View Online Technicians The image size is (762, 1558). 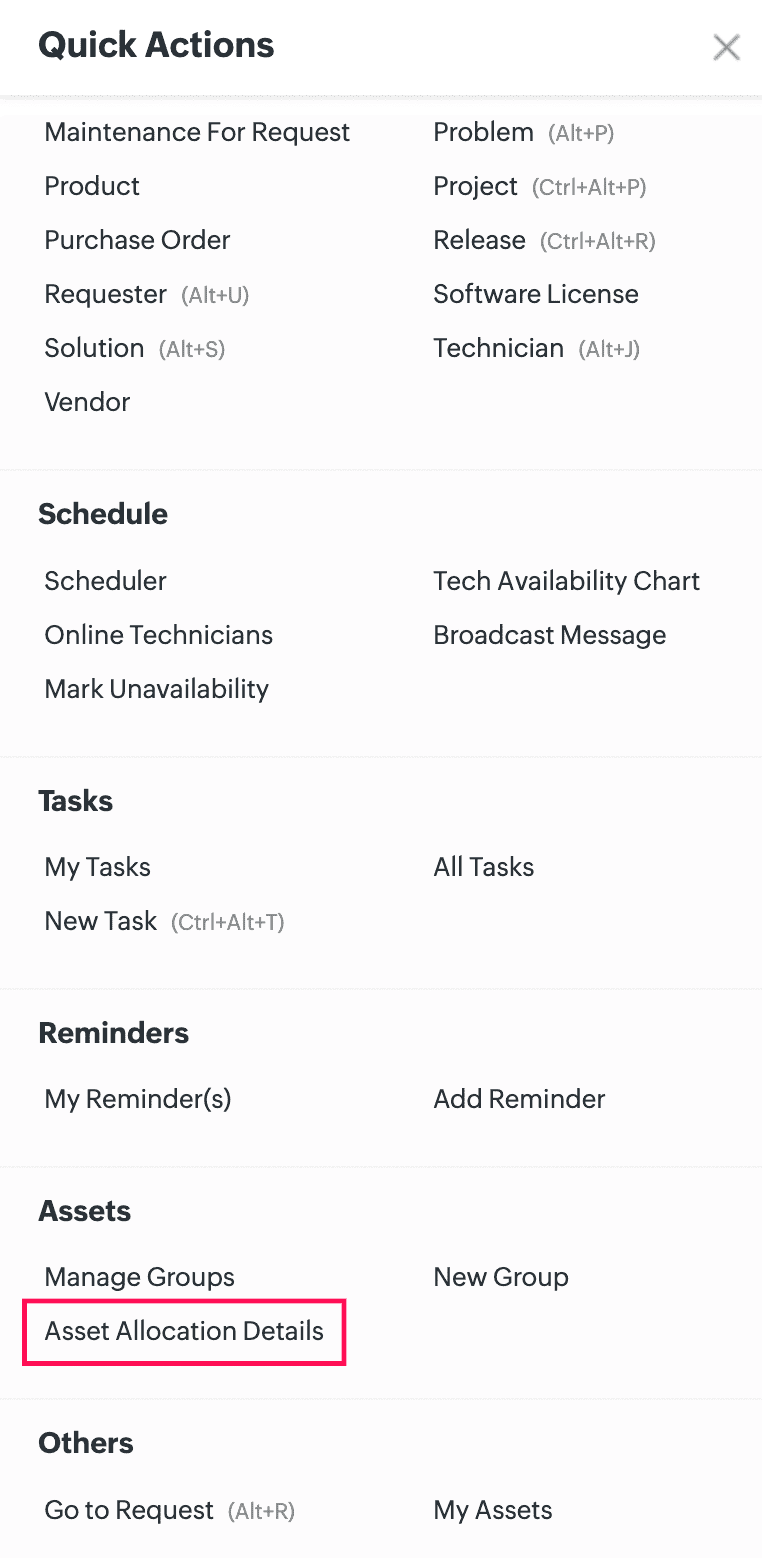tap(158, 636)
